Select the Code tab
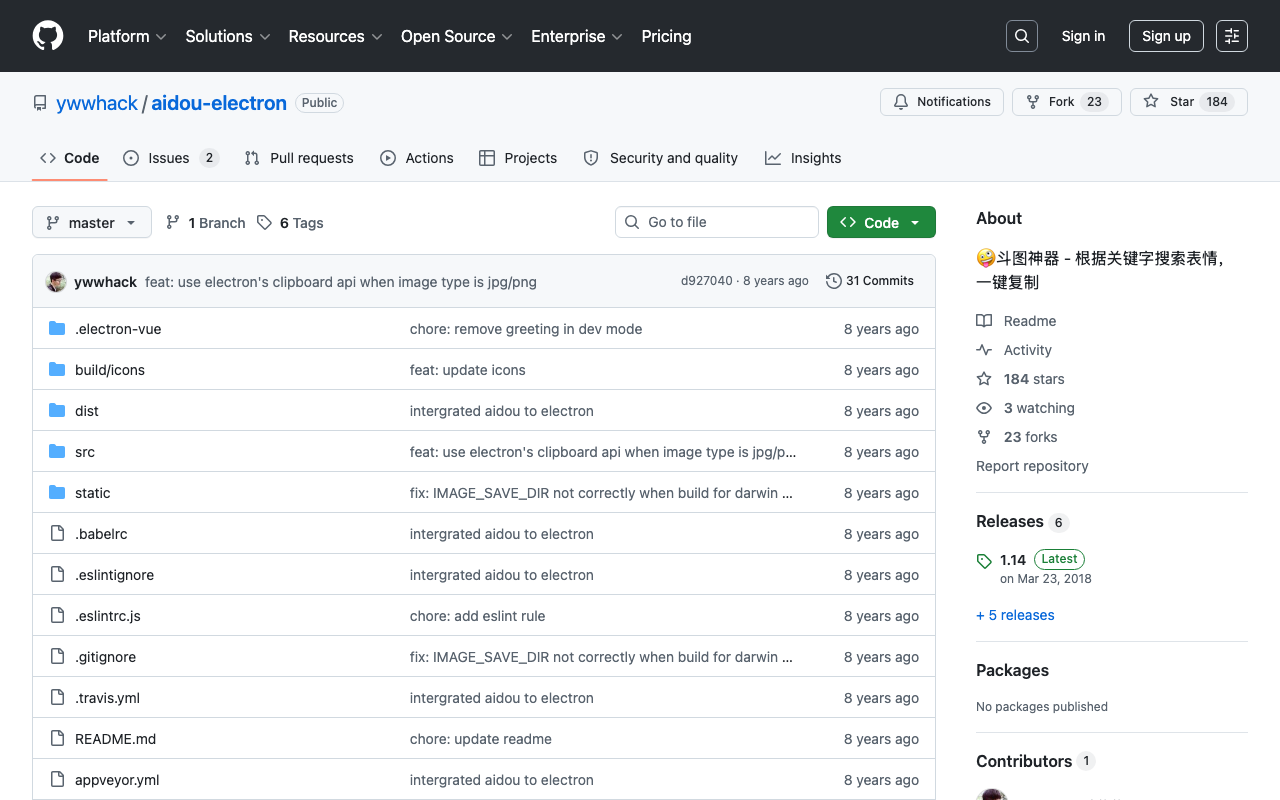Viewport: 1280px width, 800px height. click(x=70, y=158)
